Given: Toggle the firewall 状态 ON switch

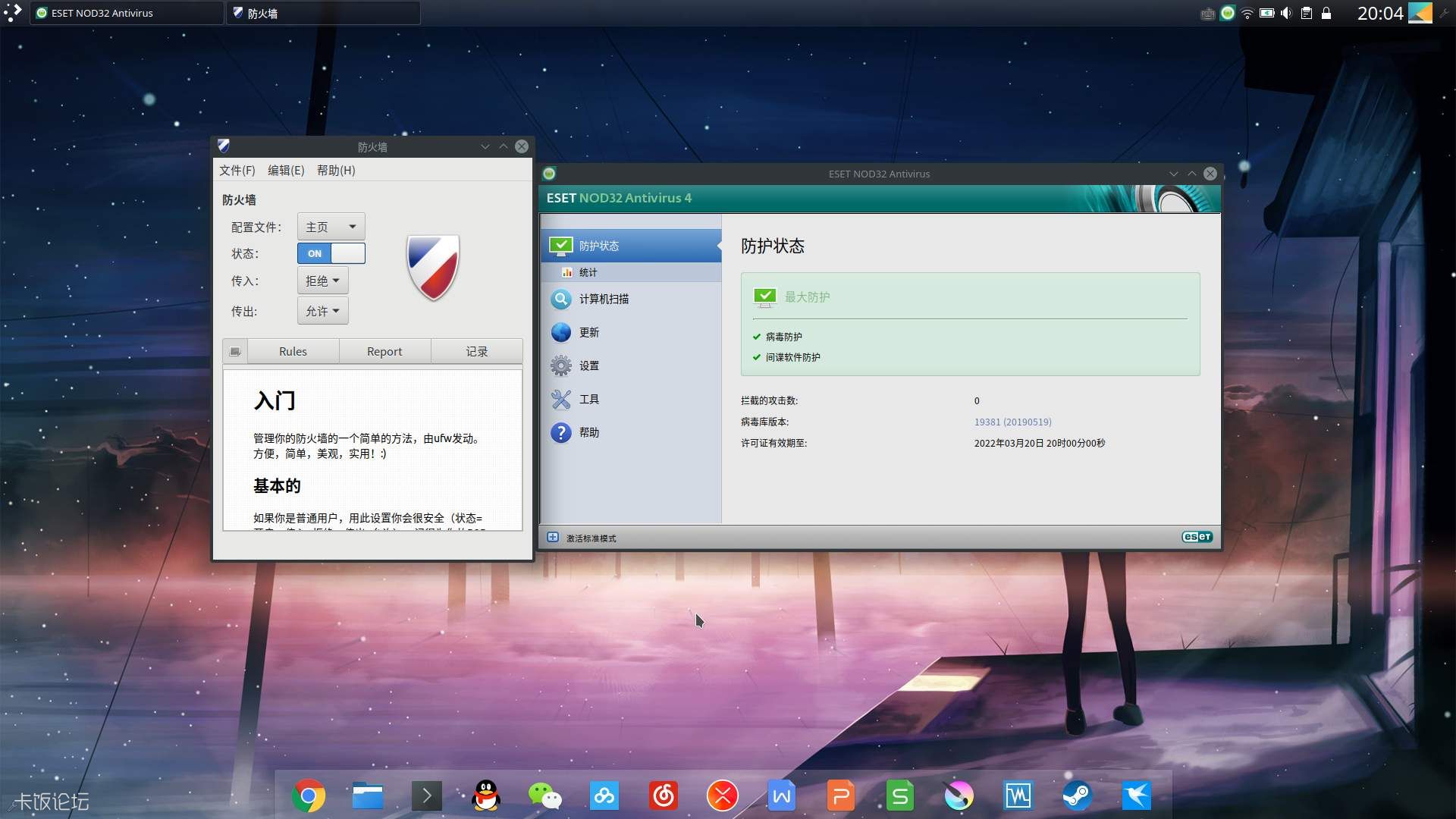Looking at the screenshot, I should pyautogui.click(x=331, y=253).
